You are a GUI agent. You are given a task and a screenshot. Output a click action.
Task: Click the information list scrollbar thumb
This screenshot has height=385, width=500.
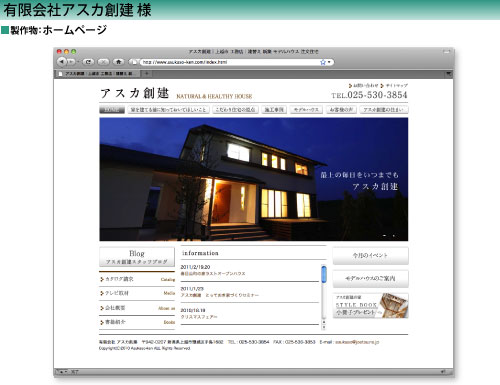324,274
